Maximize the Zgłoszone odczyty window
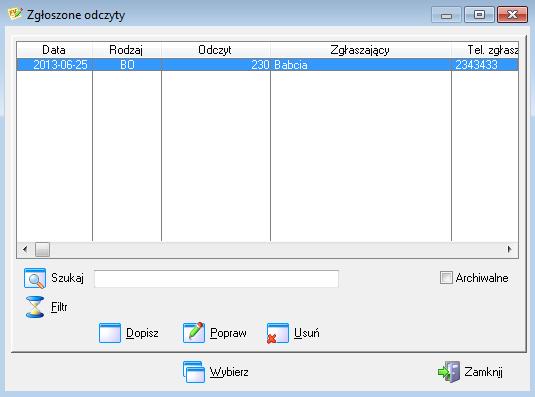Screen dimensions: 535x397 (479, 15)
